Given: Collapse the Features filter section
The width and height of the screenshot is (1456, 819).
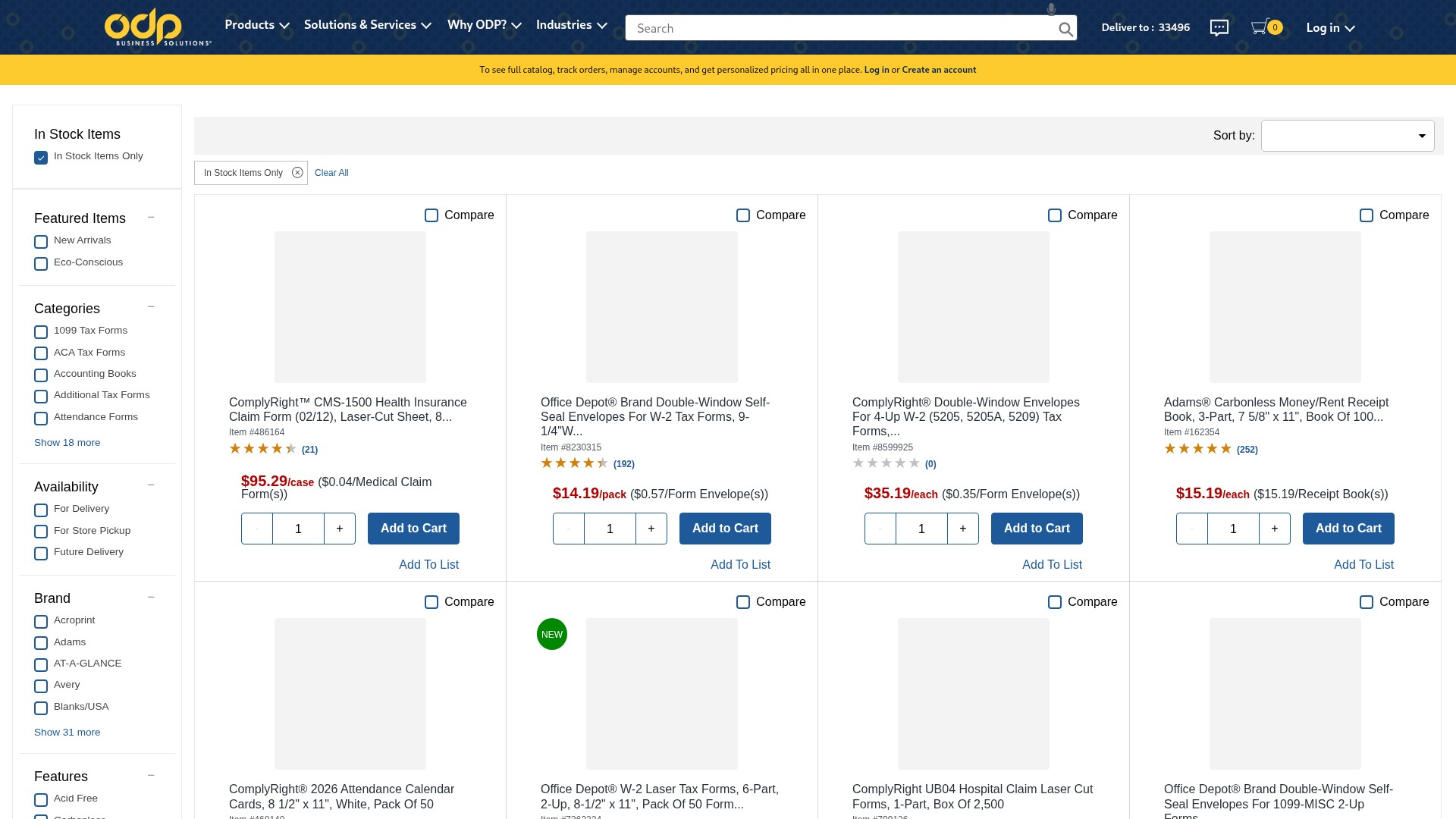Looking at the screenshot, I should point(151,776).
